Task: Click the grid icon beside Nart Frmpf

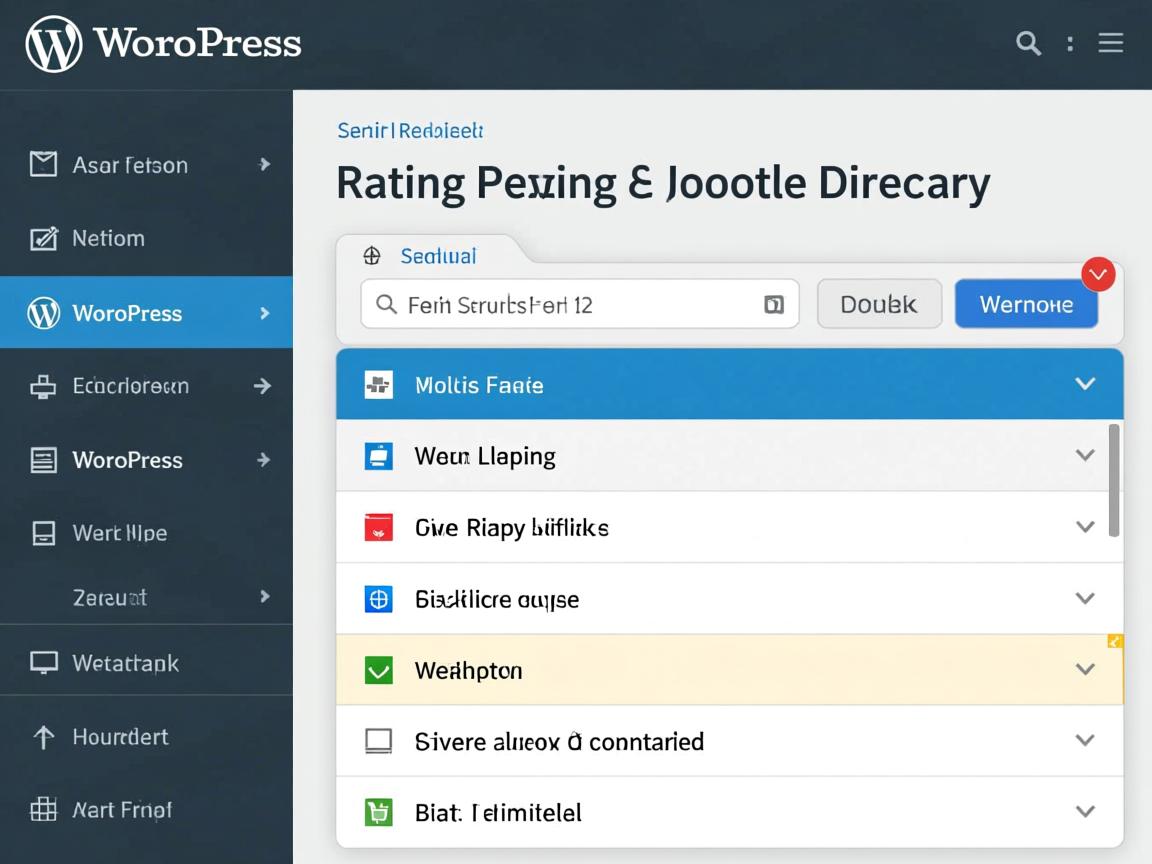Action: tap(43, 810)
